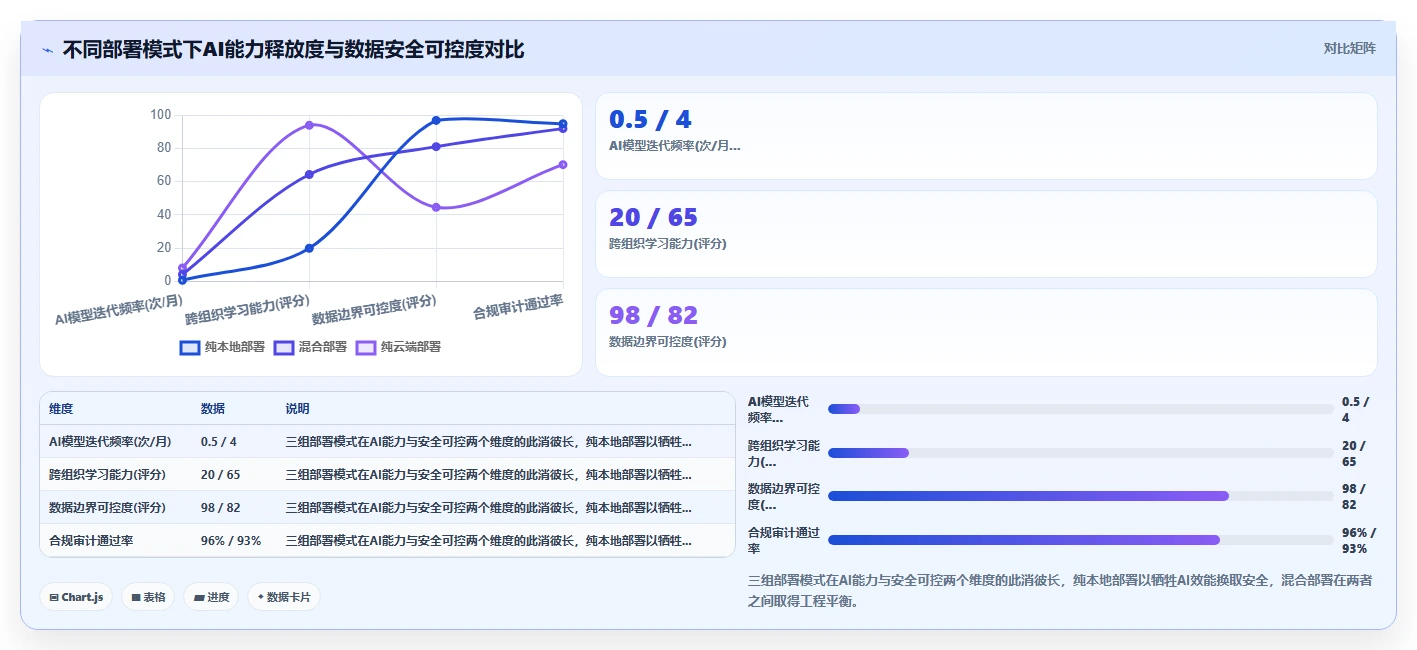This screenshot has width=1417, height=650.
Task: Click the 纯云端部署 data point at value 44
Action: click(x=436, y=208)
